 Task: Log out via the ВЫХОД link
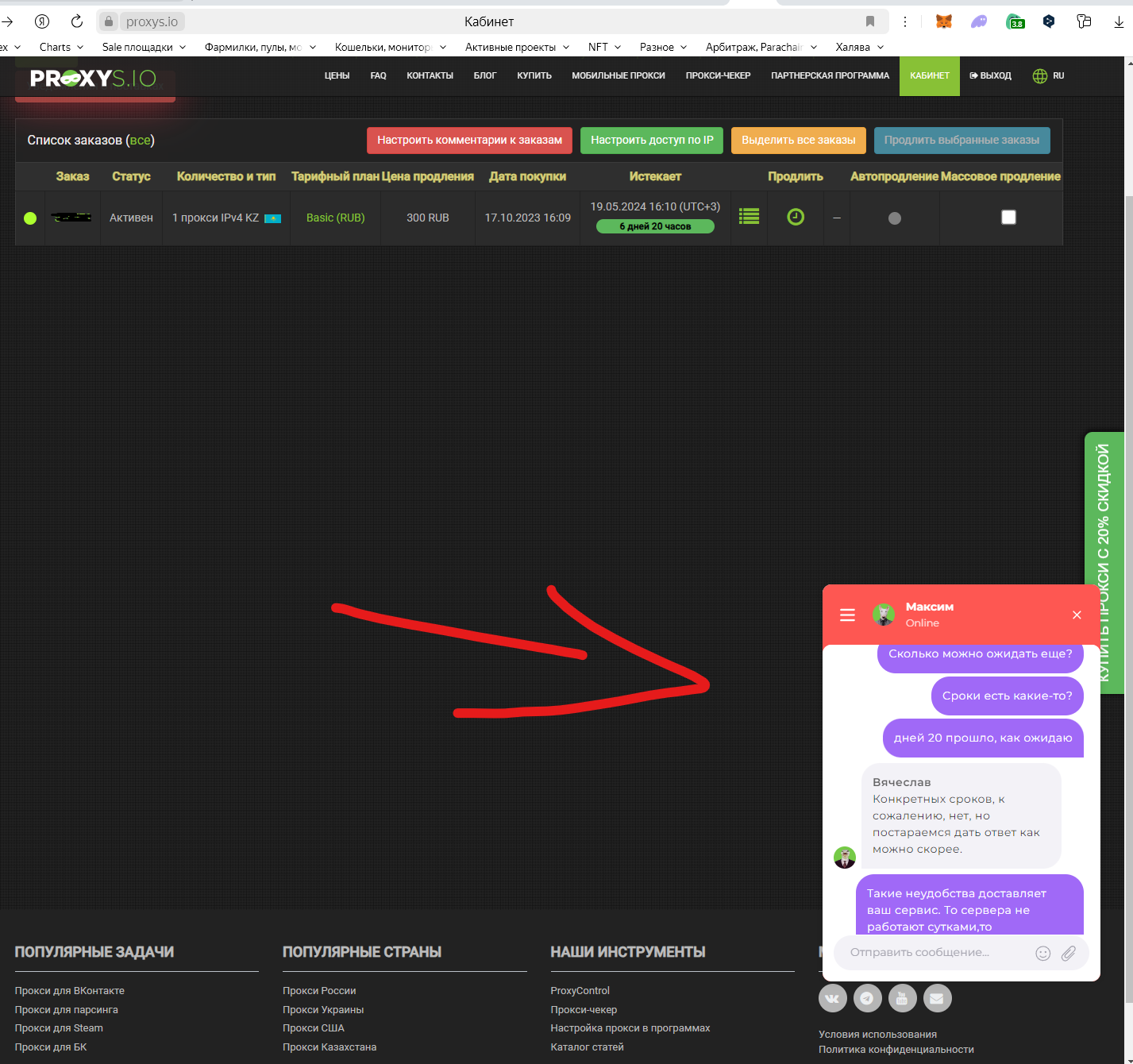[991, 76]
